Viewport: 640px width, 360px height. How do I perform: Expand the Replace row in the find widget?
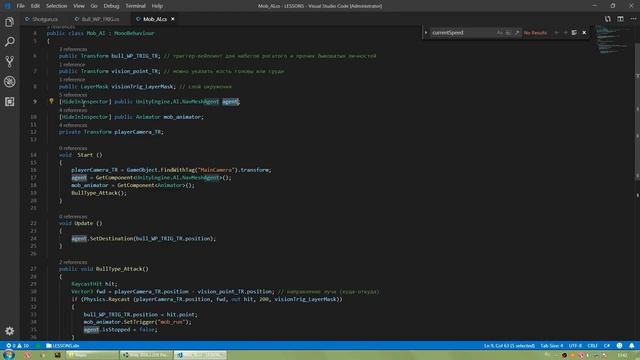(x=426, y=33)
